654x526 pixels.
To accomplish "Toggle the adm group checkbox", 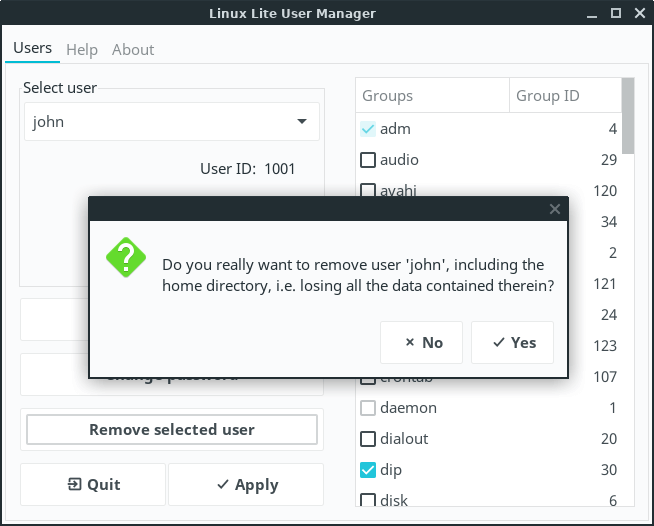I will point(368,129).
